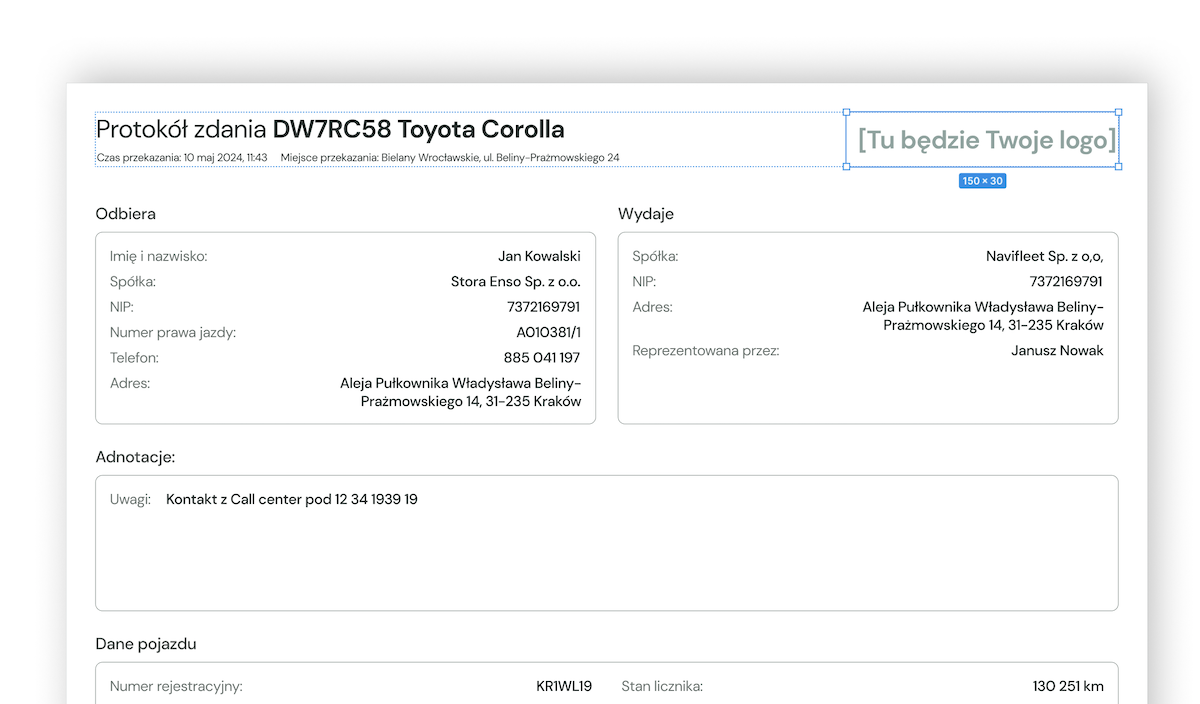
Task: Click the '150 × 30' size badge
Action: 982,181
